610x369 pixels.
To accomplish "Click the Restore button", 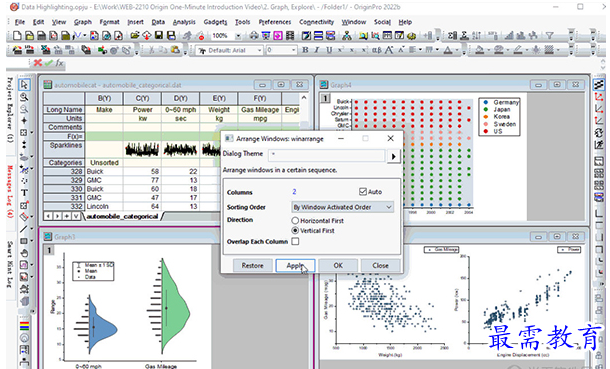I will coord(252,266).
